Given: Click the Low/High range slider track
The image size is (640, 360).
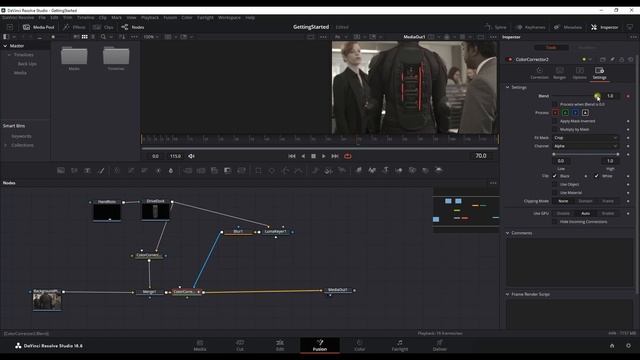Looking at the screenshot, I should 586,154.
